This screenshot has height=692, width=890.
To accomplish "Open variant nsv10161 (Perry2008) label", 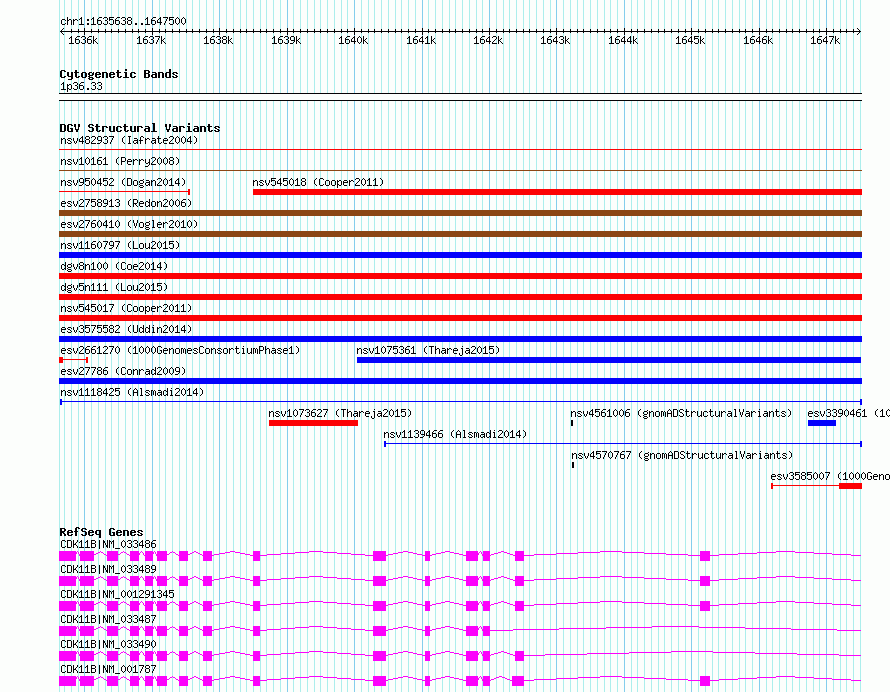I will tap(120, 161).
